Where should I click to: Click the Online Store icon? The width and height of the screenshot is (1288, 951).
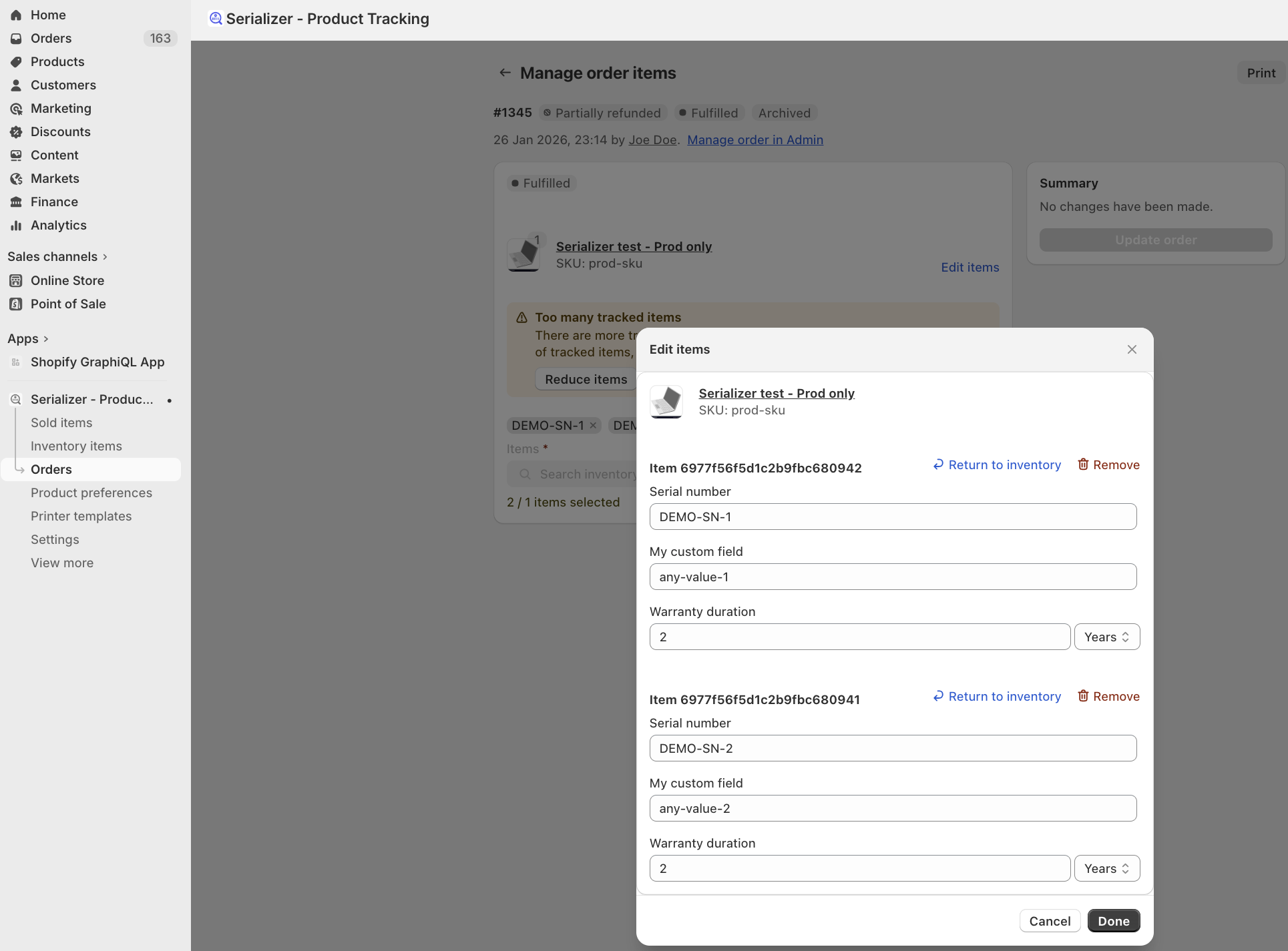tap(16, 280)
